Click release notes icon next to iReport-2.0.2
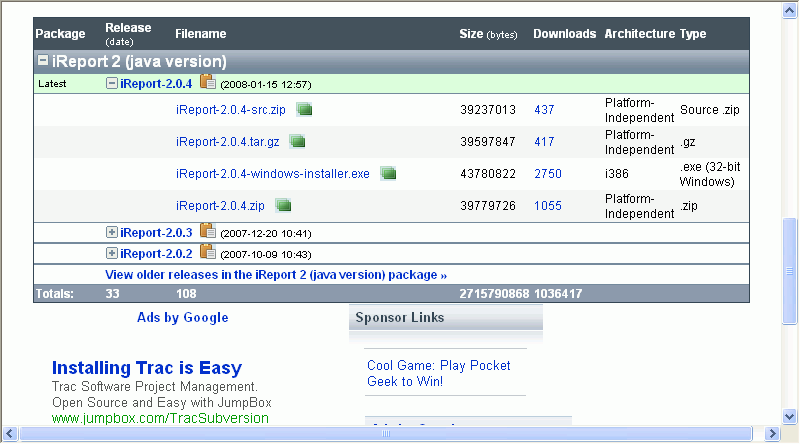The height and width of the screenshot is (444, 800). (x=208, y=252)
